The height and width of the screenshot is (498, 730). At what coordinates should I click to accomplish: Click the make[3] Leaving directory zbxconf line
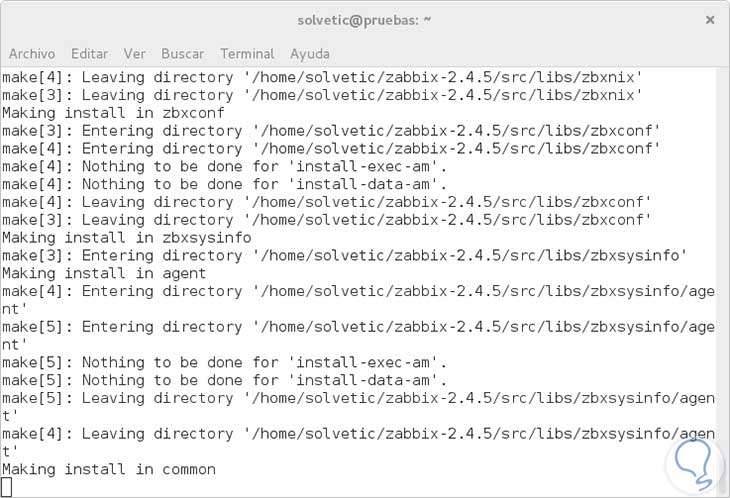[x=326, y=220]
